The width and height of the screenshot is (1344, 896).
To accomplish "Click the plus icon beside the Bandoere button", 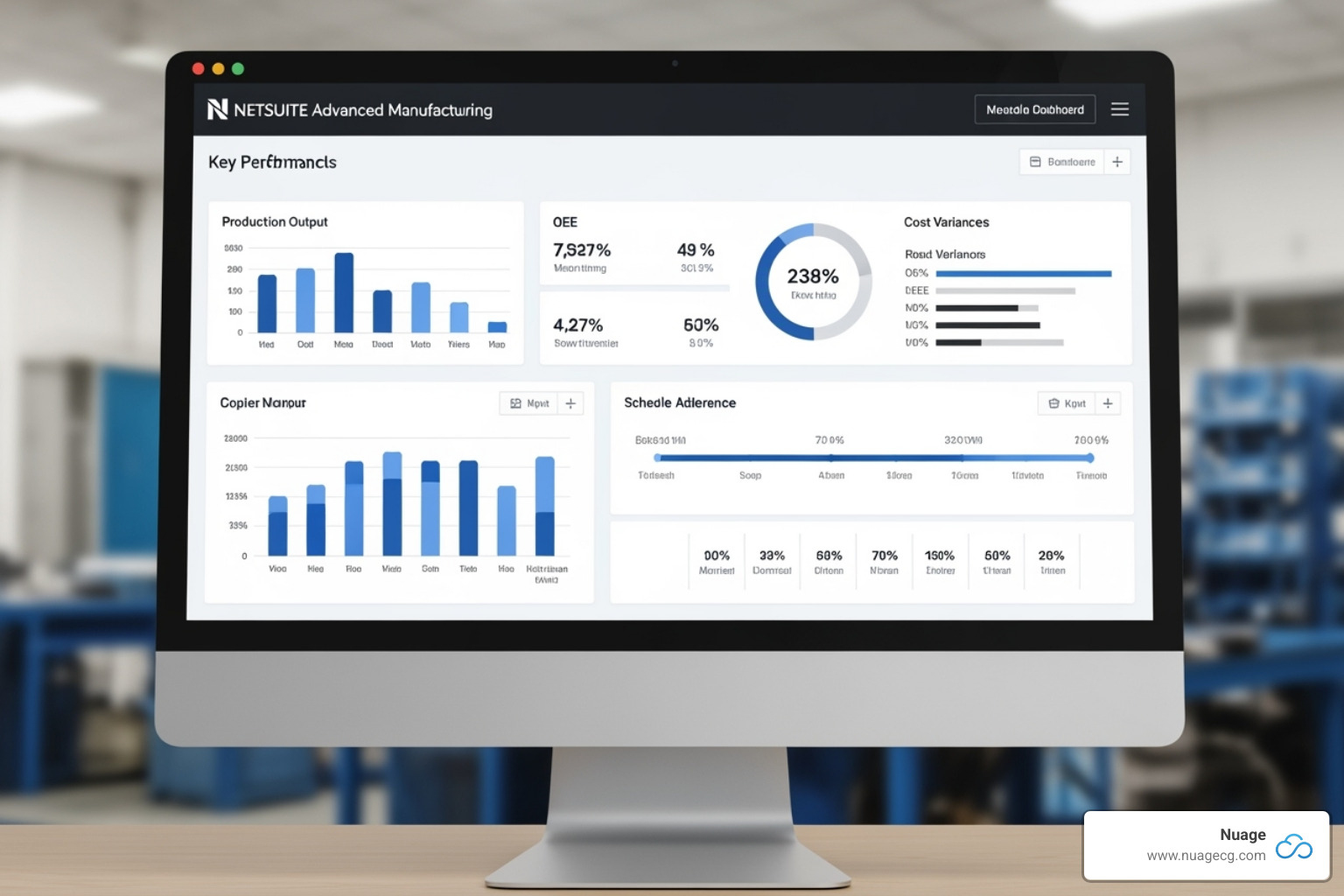I will pos(1117,162).
